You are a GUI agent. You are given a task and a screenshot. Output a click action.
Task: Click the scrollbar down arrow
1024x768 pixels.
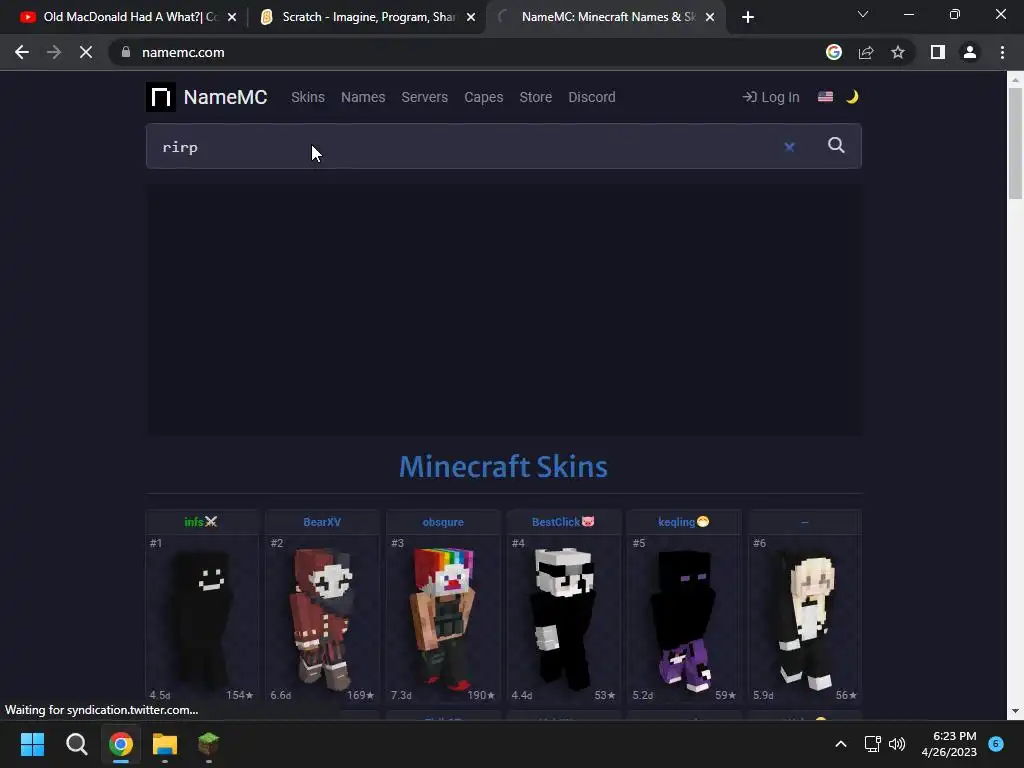1015,711
